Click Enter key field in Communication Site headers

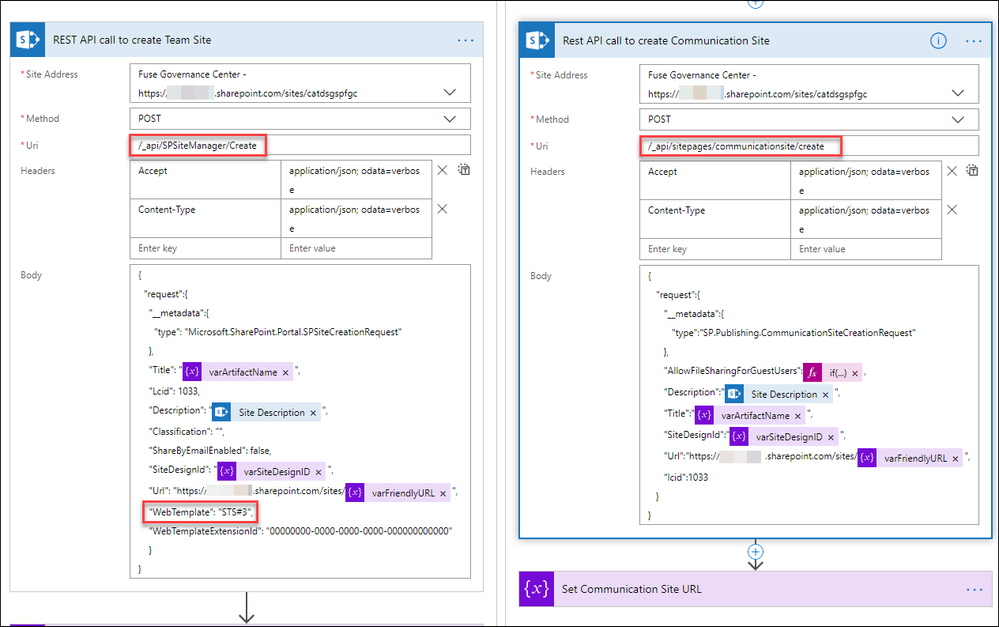[715, 249]
